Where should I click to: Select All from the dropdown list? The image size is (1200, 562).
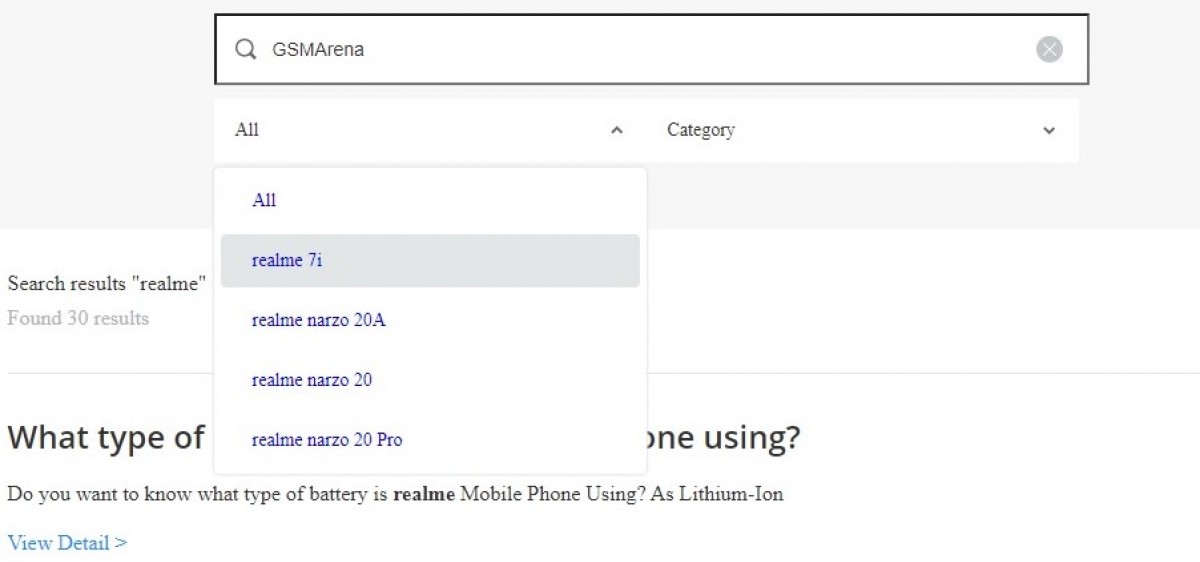tap(430, 200)
